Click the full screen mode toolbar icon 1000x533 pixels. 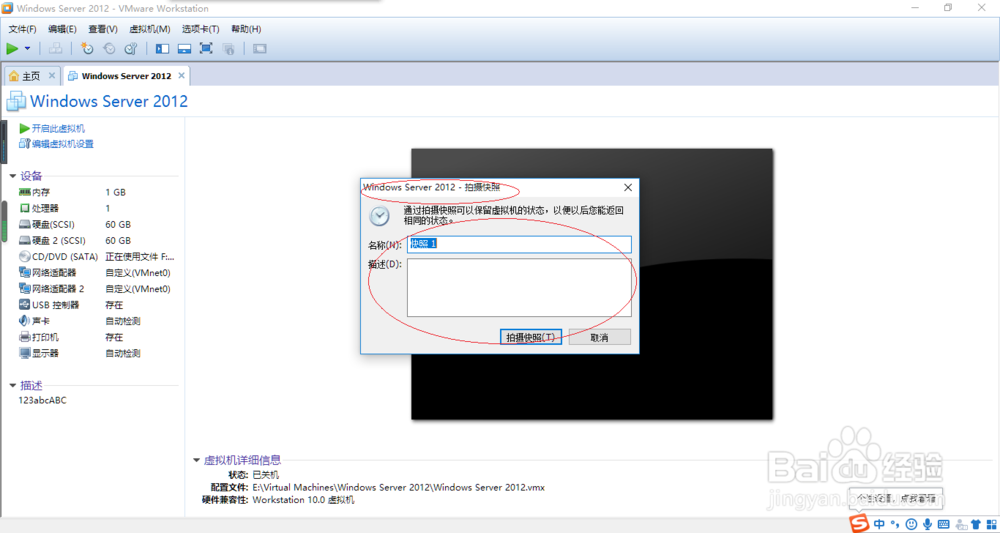coord(206,48)
